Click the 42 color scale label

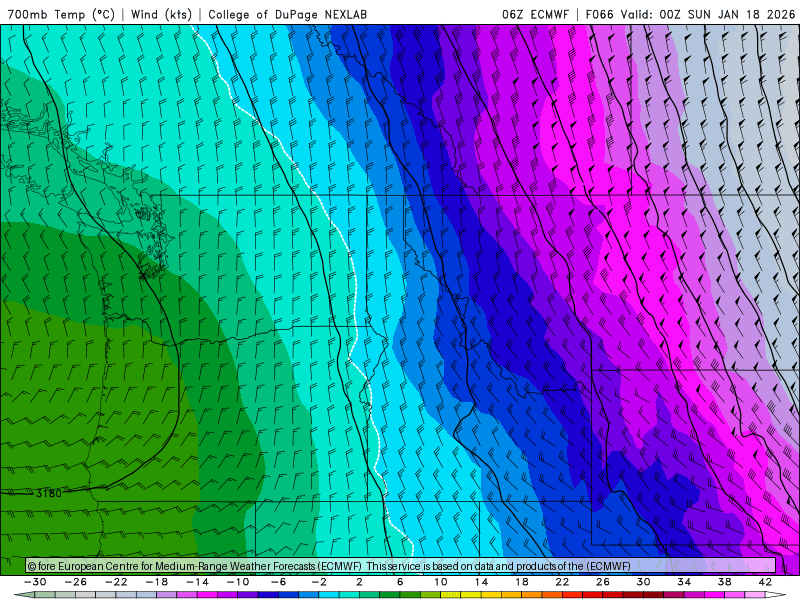(x=765, y=582)
